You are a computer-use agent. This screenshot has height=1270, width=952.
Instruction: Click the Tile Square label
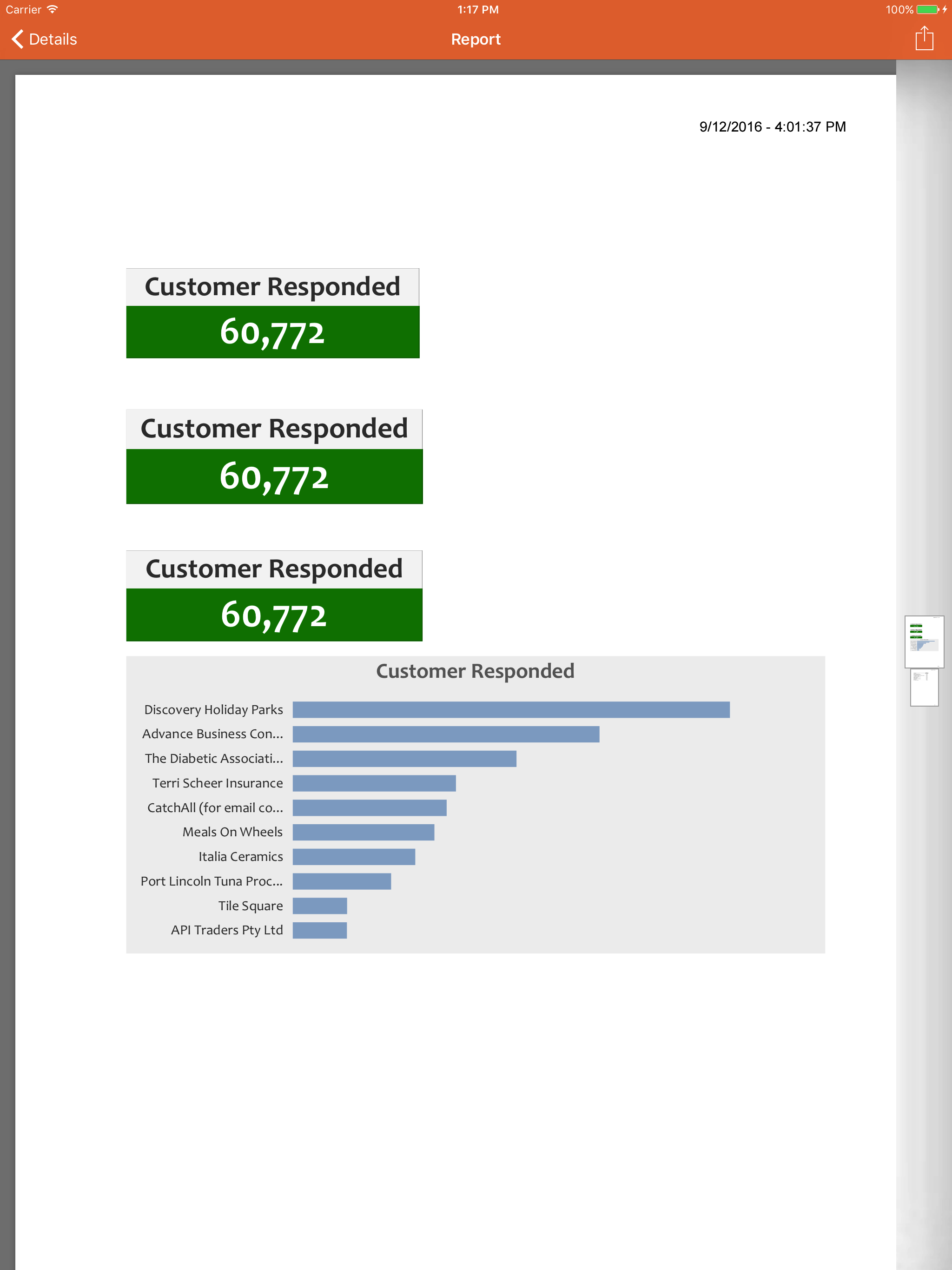251,906
